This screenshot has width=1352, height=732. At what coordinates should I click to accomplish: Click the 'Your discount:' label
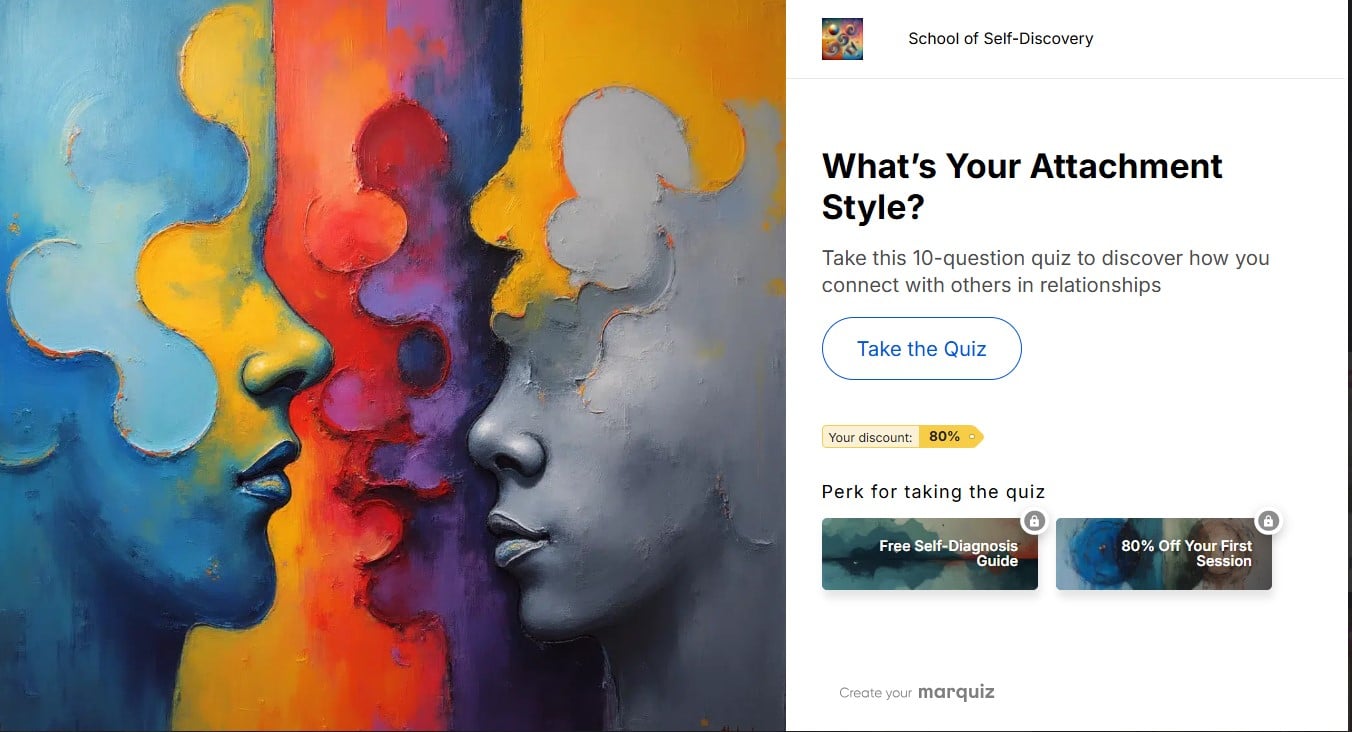coord(870,437)
